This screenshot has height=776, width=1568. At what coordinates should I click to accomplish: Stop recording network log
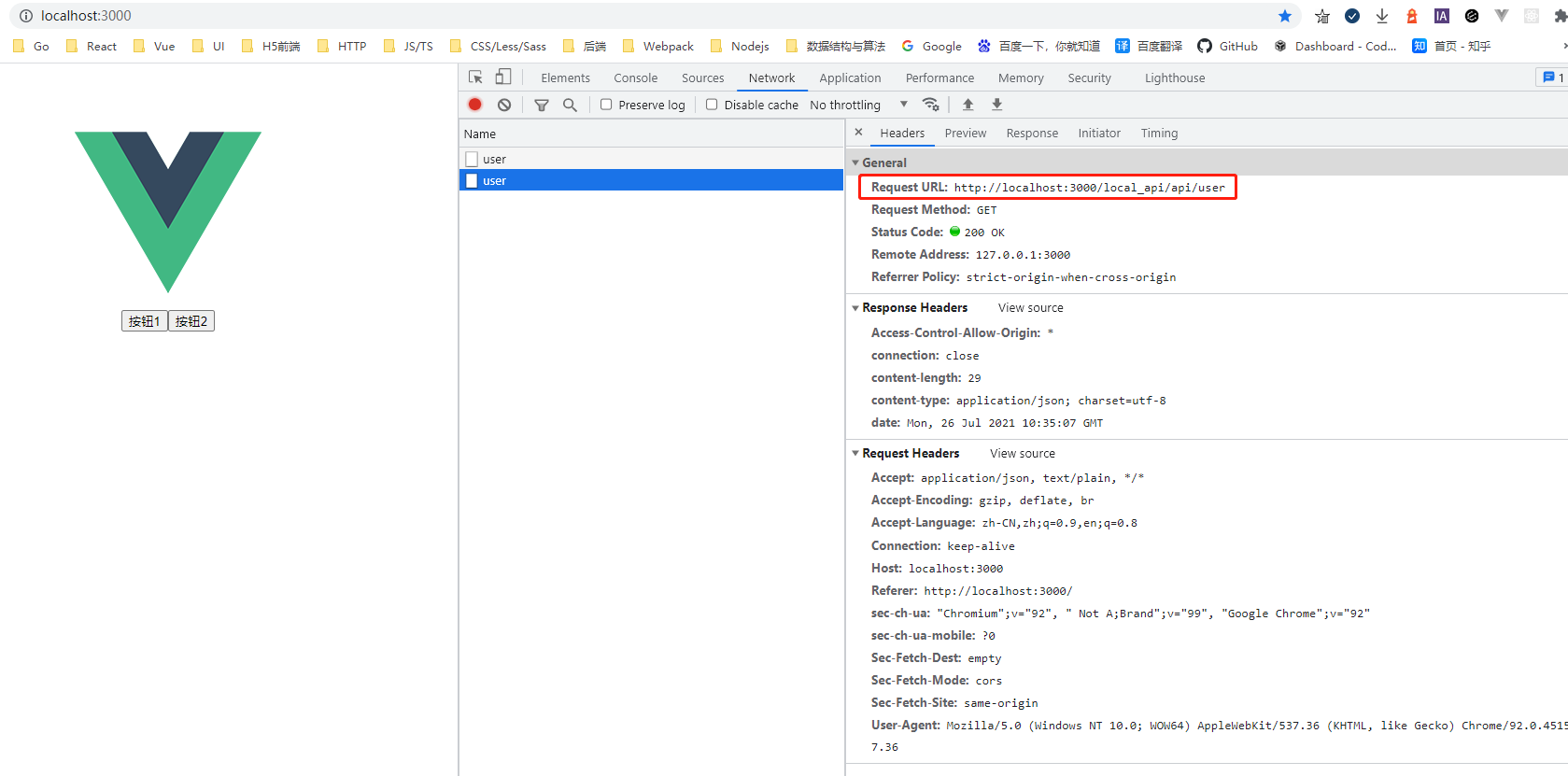pyautogui.click(x=475, y=105)
